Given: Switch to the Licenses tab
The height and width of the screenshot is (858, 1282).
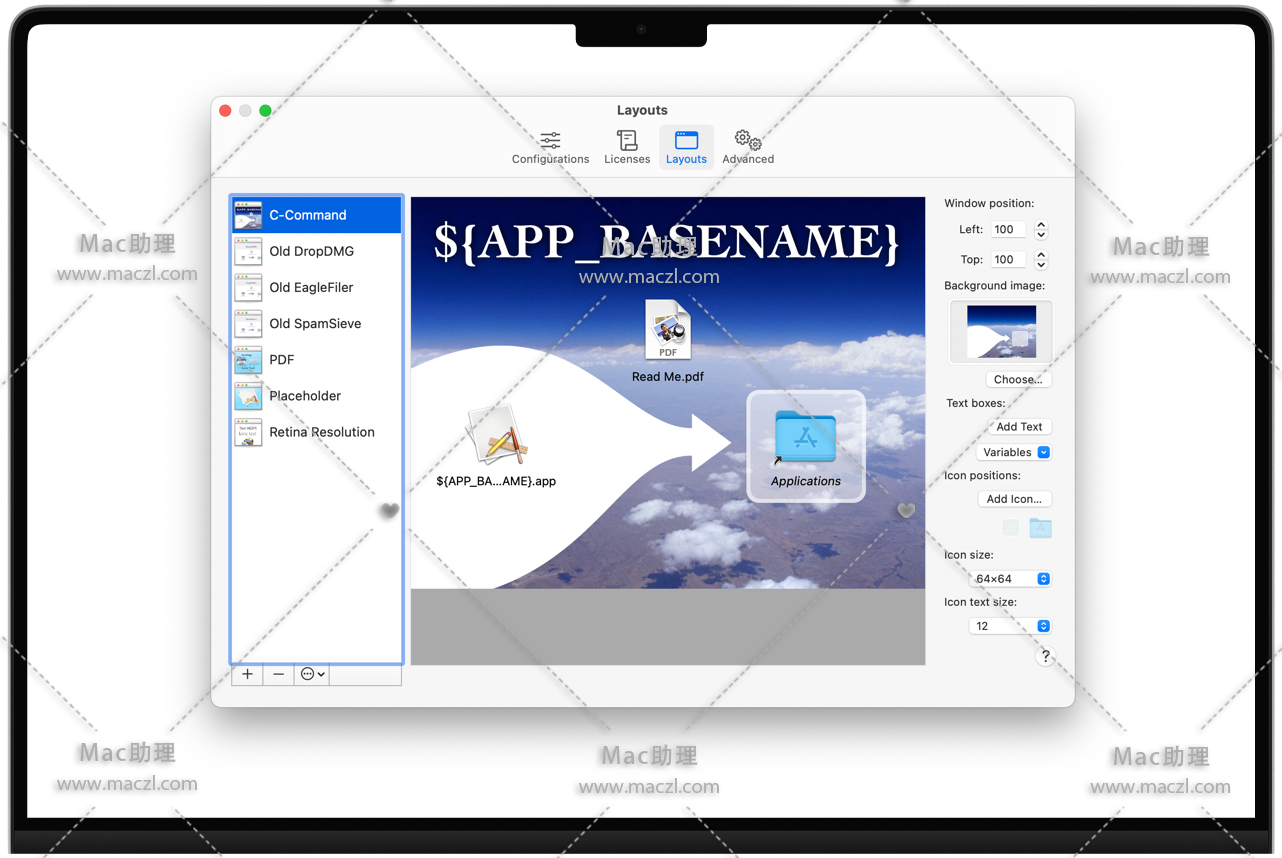Looking at the screenshot, I should click(x=627, y=147).
